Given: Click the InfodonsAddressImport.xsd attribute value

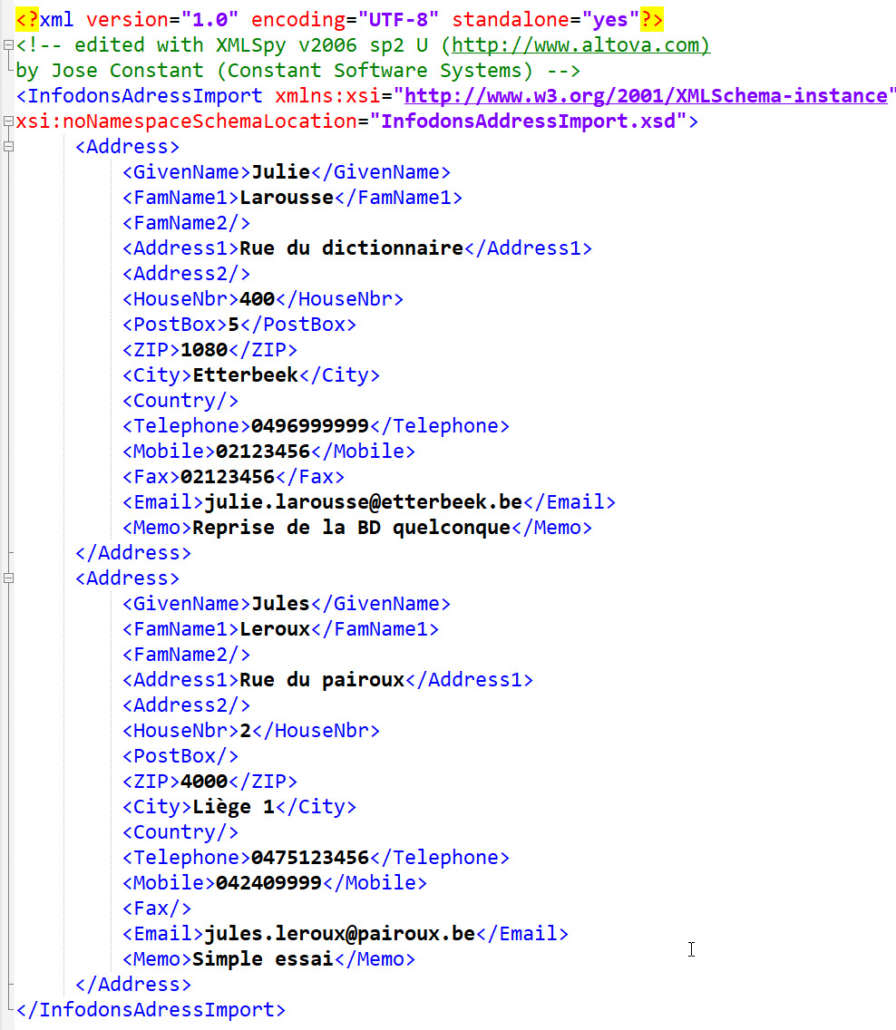Looking at the screenshot, I should coord(529,122).
